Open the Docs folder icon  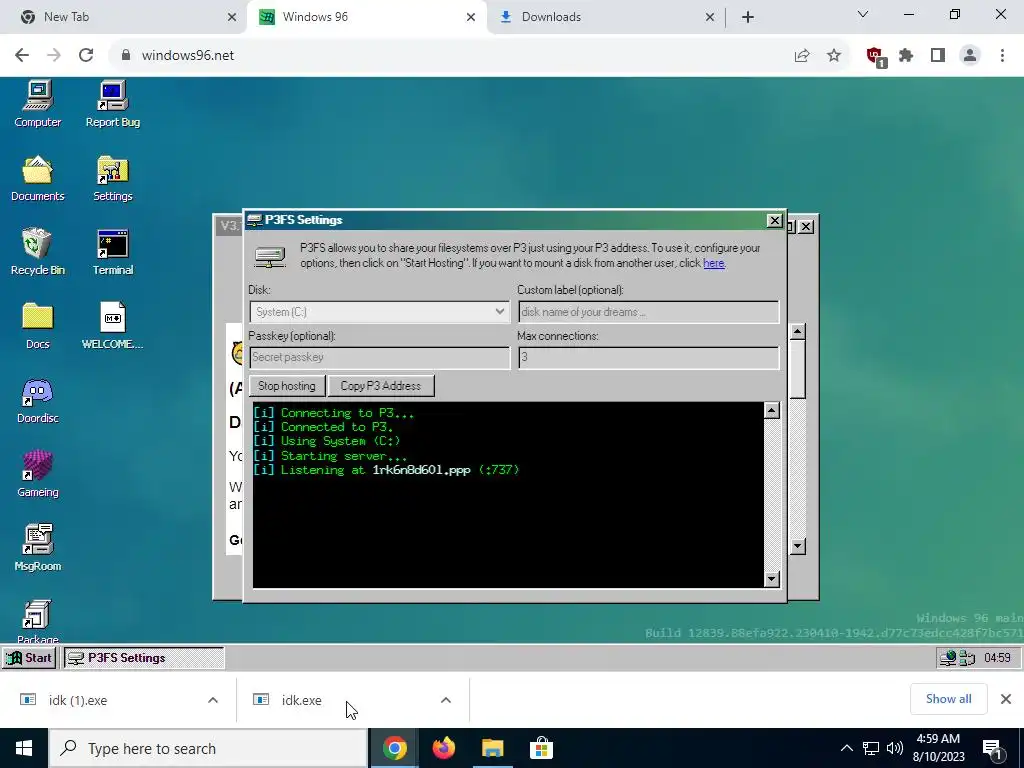click(37, 326)
